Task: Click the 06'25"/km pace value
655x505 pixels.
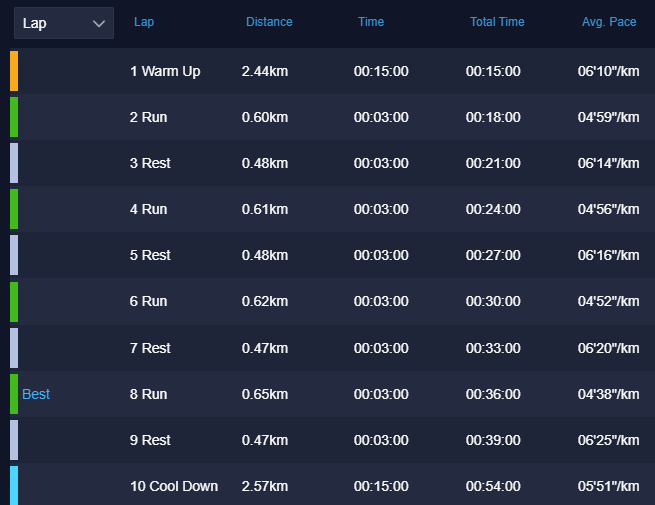Action: point(609,440)
